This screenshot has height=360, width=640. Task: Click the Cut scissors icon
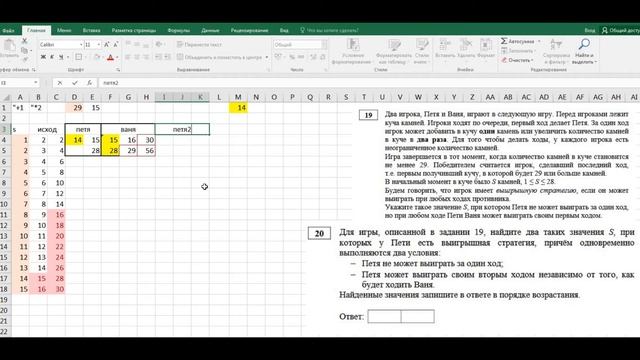point(24,41)
